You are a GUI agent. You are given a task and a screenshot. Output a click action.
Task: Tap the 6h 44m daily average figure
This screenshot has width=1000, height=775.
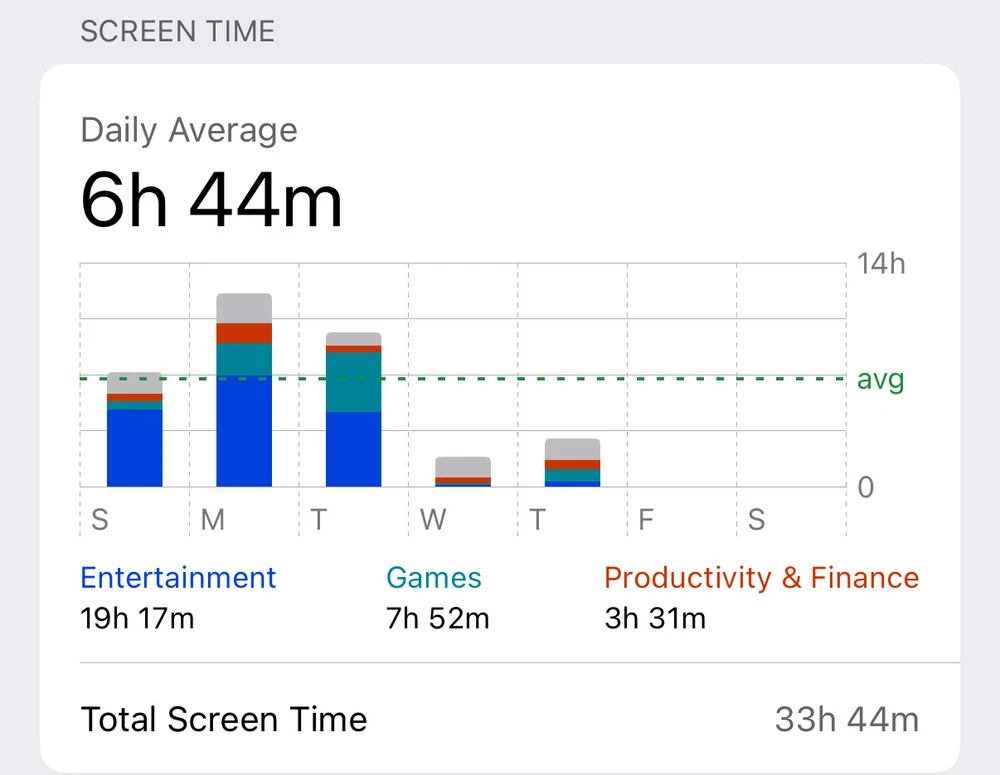click(x=211, y=200)
